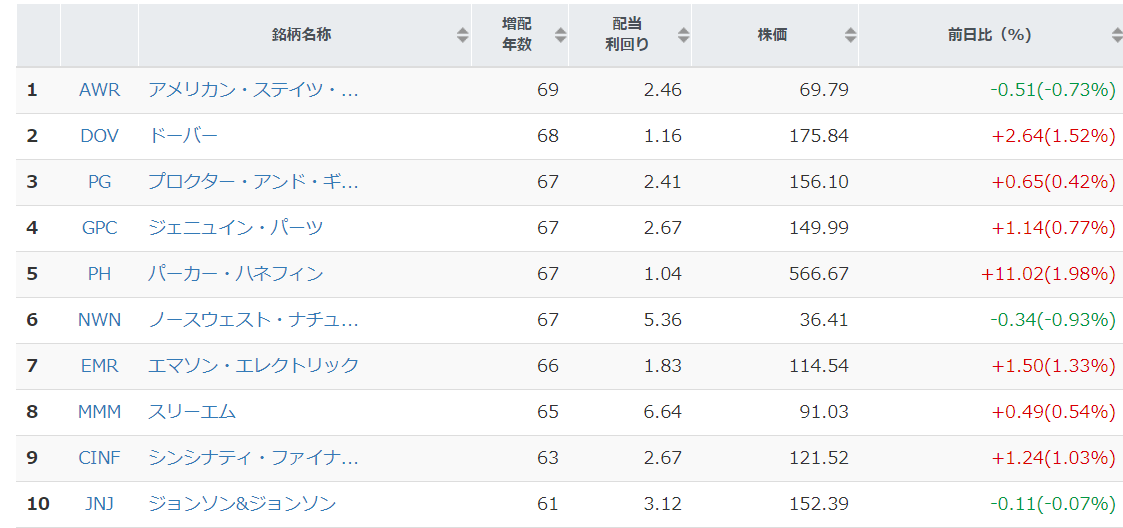
Task: Select the PG ticker symbol
Action: pos(100,182)
